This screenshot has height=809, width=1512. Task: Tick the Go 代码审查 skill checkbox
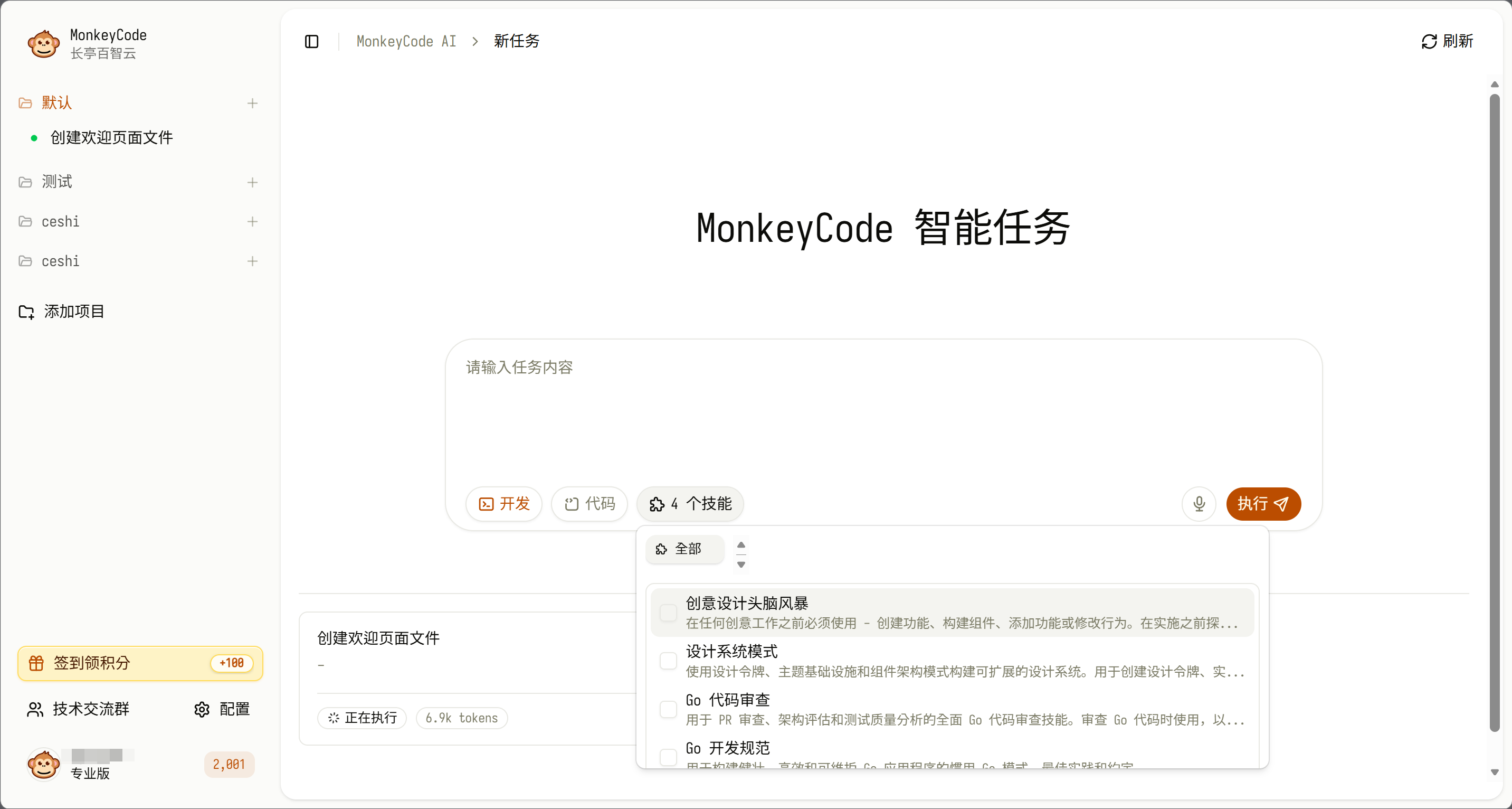[668, 709]
